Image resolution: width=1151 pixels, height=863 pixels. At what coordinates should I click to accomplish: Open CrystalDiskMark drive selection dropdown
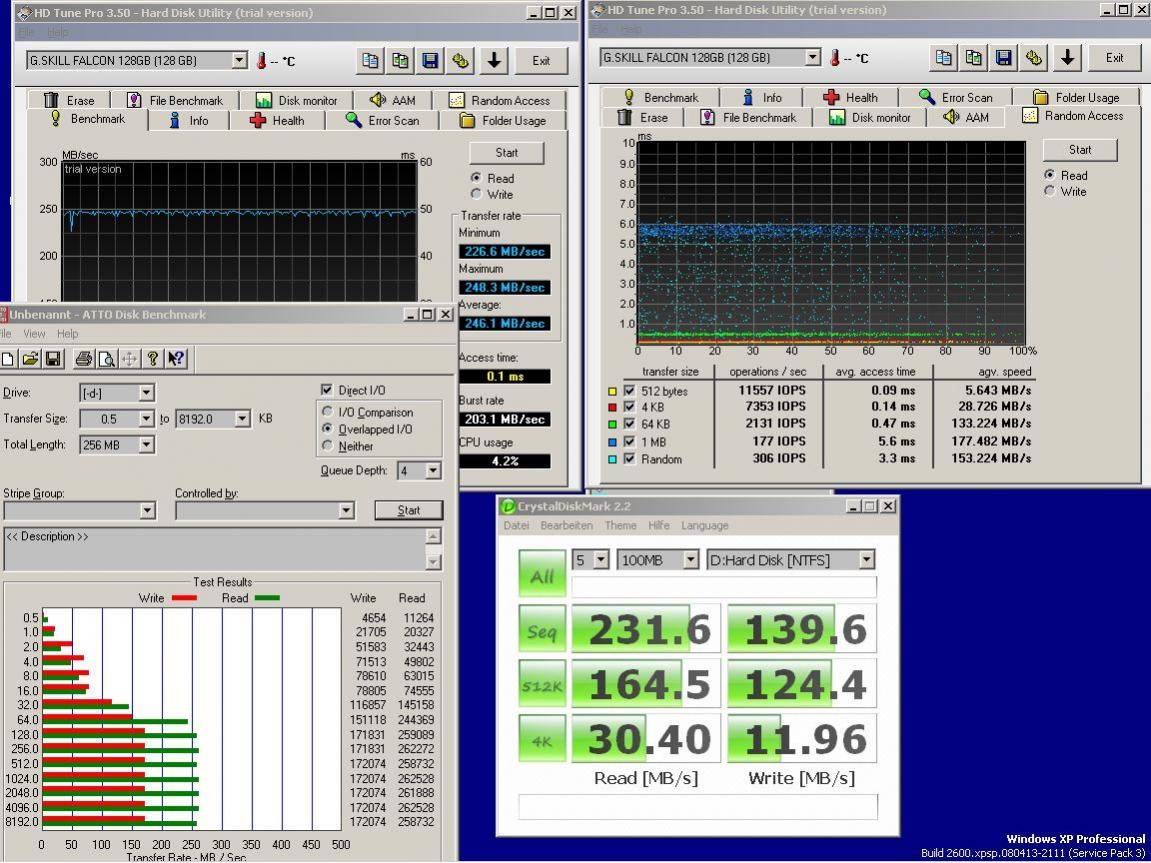point(867,560)
